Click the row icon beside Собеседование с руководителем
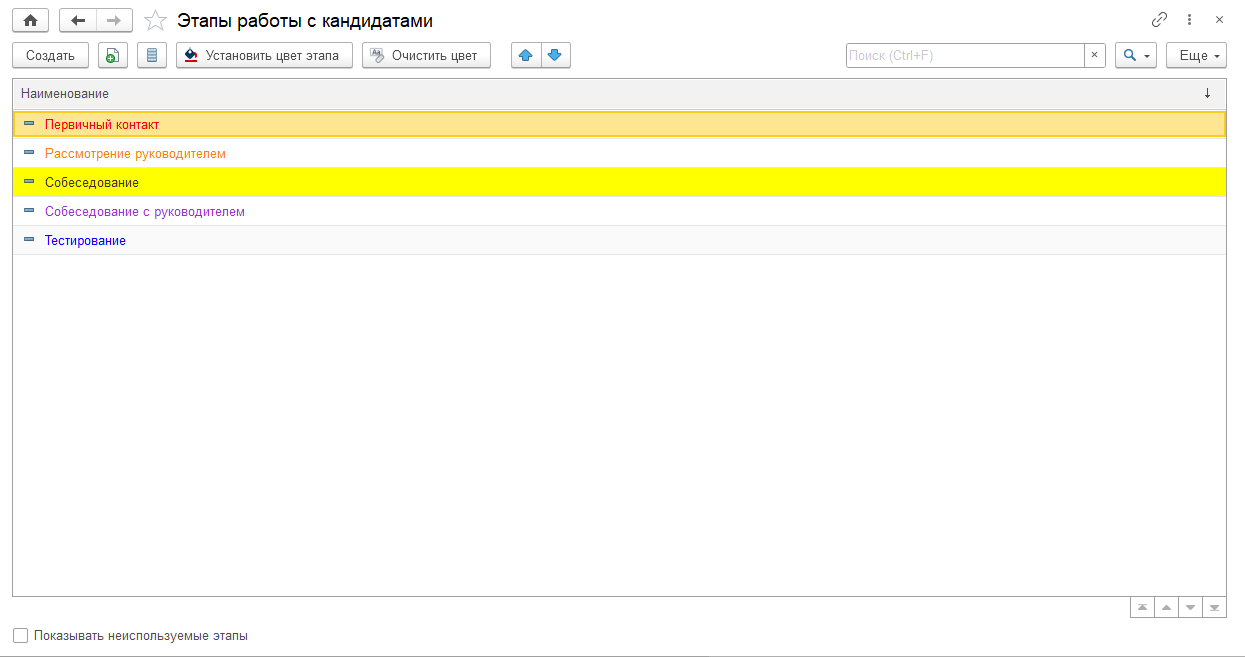The width and height of the screenshot is (1245, 657). (29, 211)
